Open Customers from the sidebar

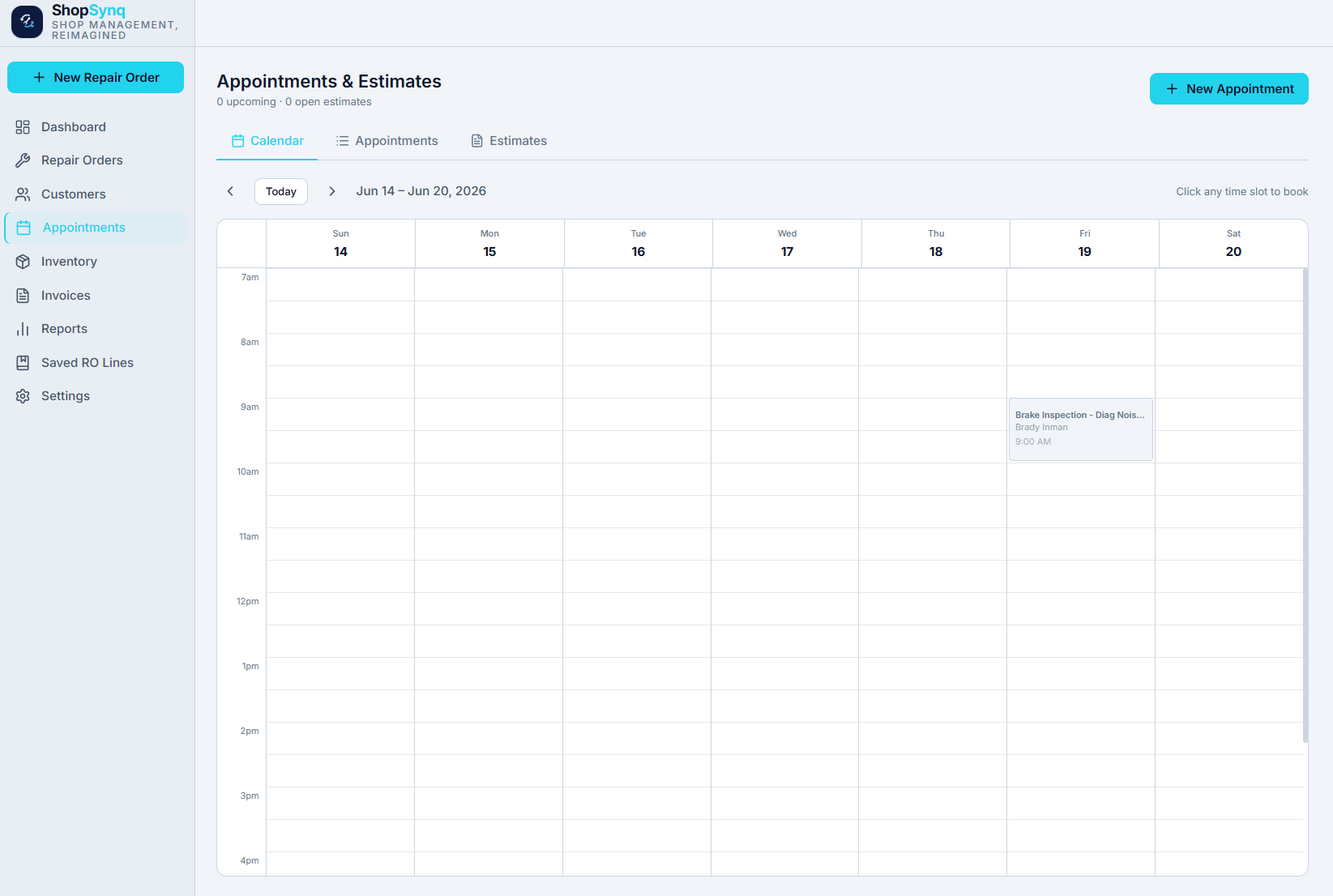[x=96, y=194]
